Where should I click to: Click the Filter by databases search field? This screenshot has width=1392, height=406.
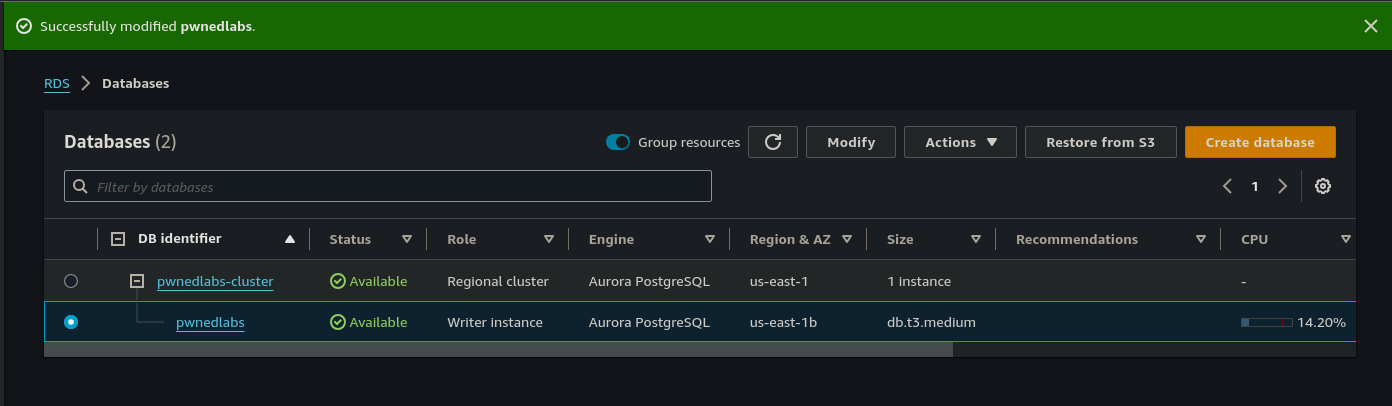(x=388, y=186)
